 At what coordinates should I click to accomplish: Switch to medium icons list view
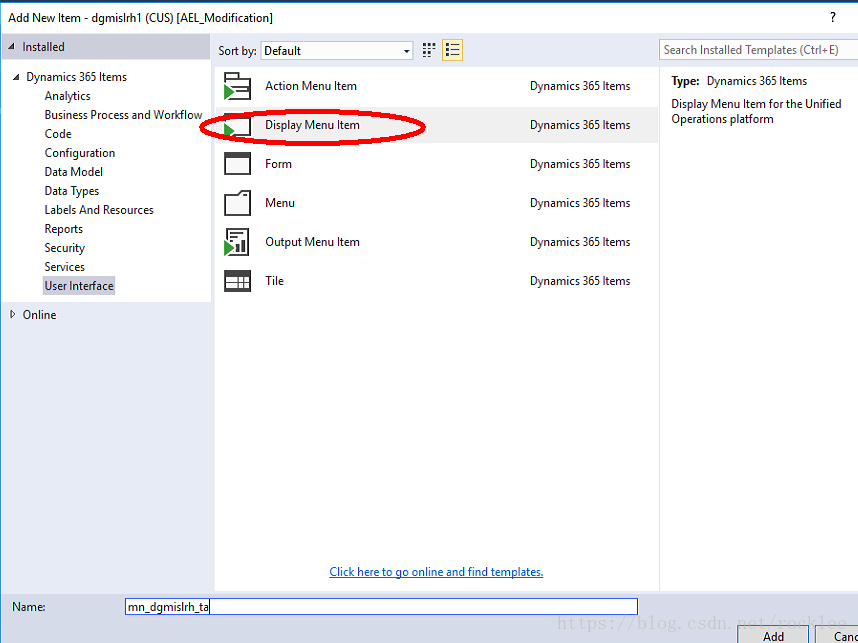tap(453, 50)
